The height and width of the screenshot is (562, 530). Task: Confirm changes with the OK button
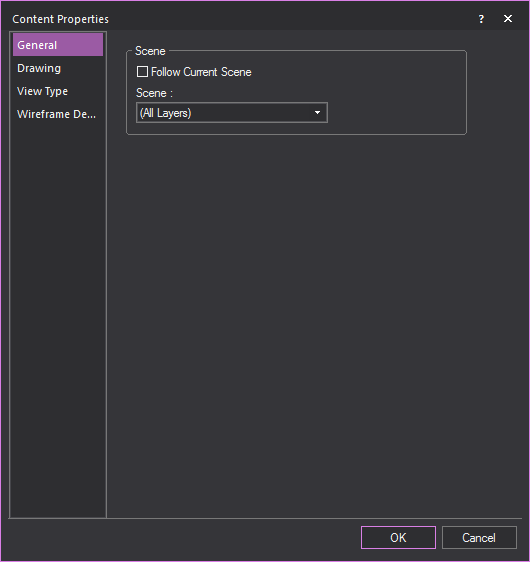[398, 537]
